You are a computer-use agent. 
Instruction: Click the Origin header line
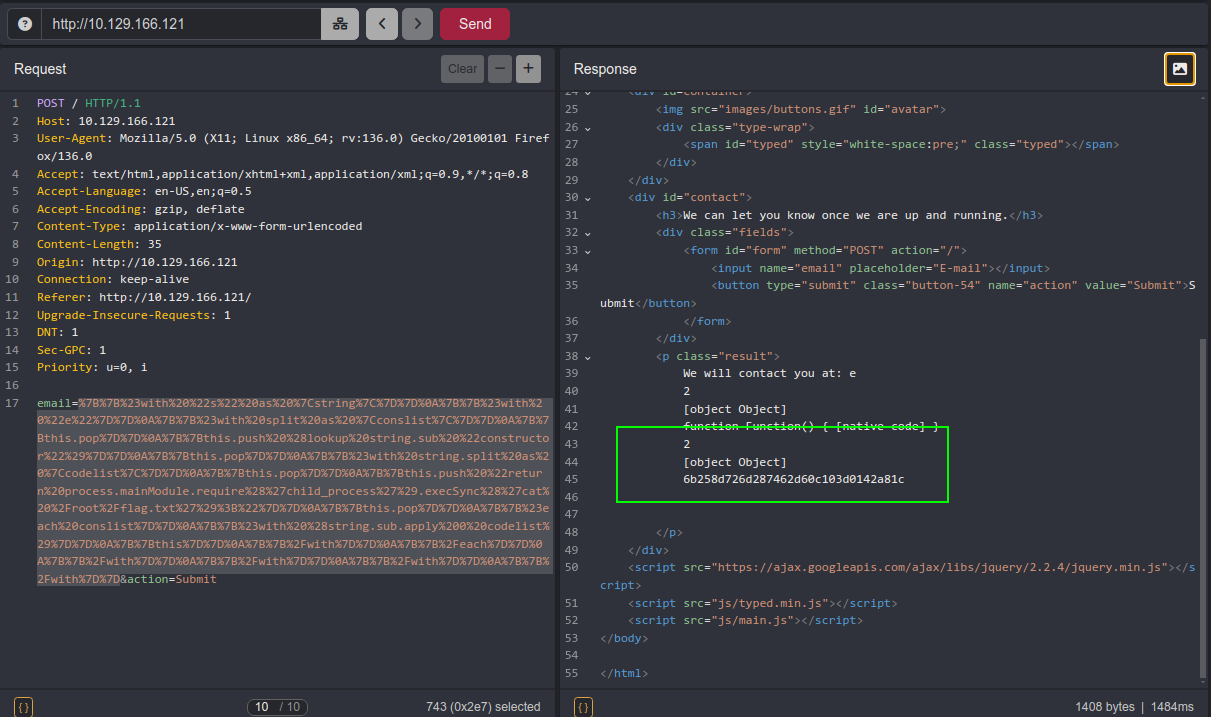pyautogui.click(x=137, y=262)
